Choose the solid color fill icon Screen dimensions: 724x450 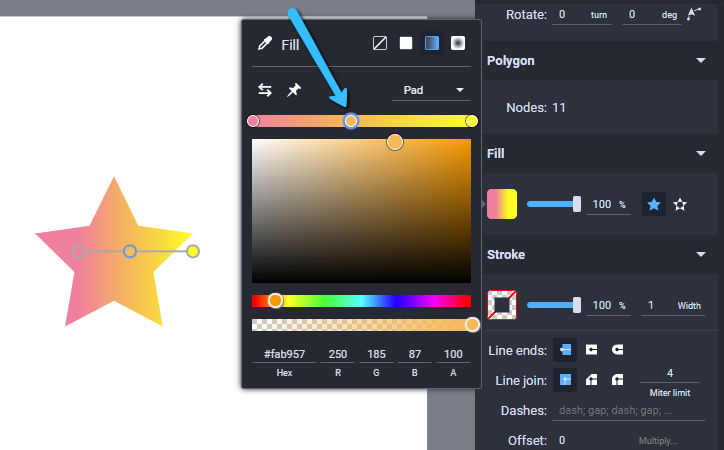[x=406, y=43]
